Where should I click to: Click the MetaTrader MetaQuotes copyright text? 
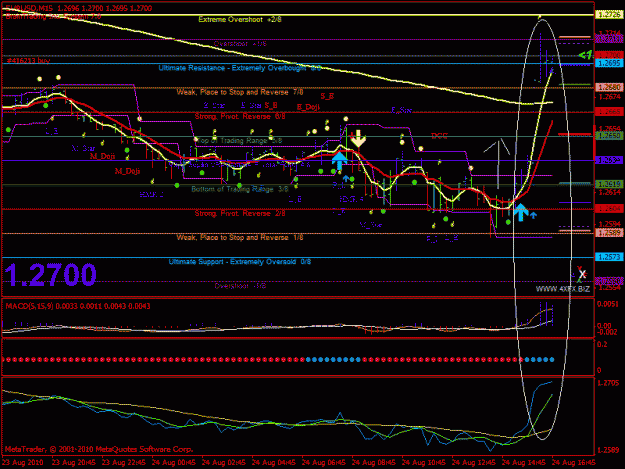(99, 449)
